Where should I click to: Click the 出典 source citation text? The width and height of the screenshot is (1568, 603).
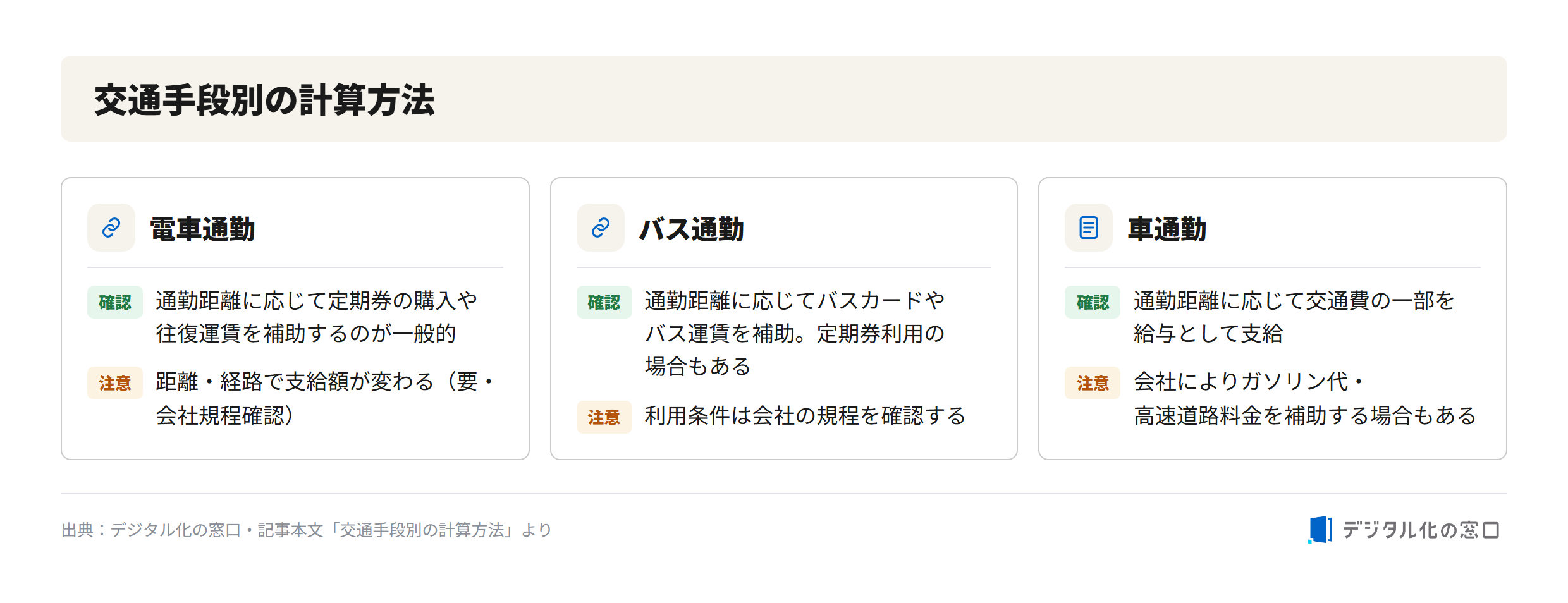(x=307, y=530)
